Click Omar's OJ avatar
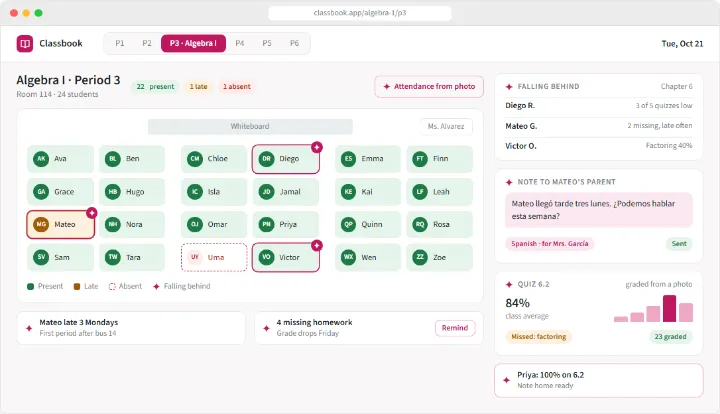Image resolution: width=720 pixels, height=414 pixels. [195, 224]
